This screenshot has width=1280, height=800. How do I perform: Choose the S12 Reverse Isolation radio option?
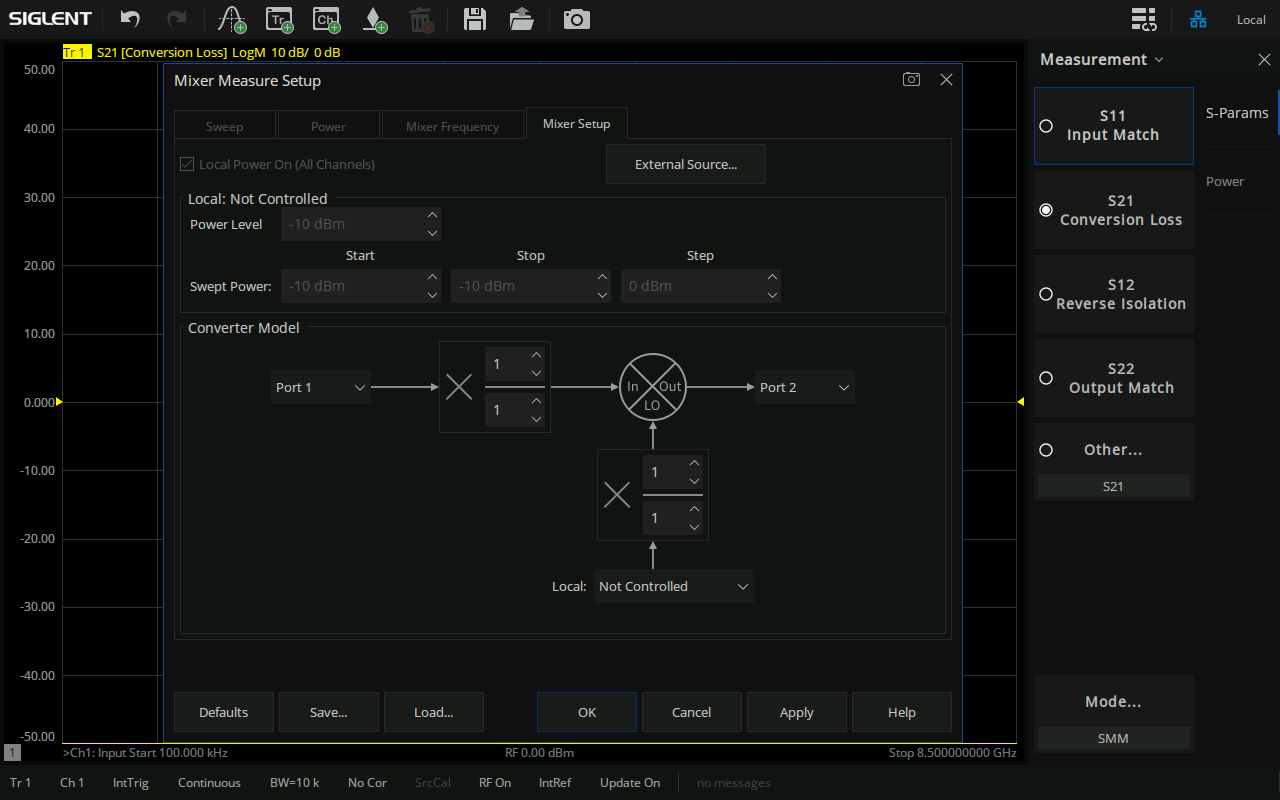point(1046,294)
